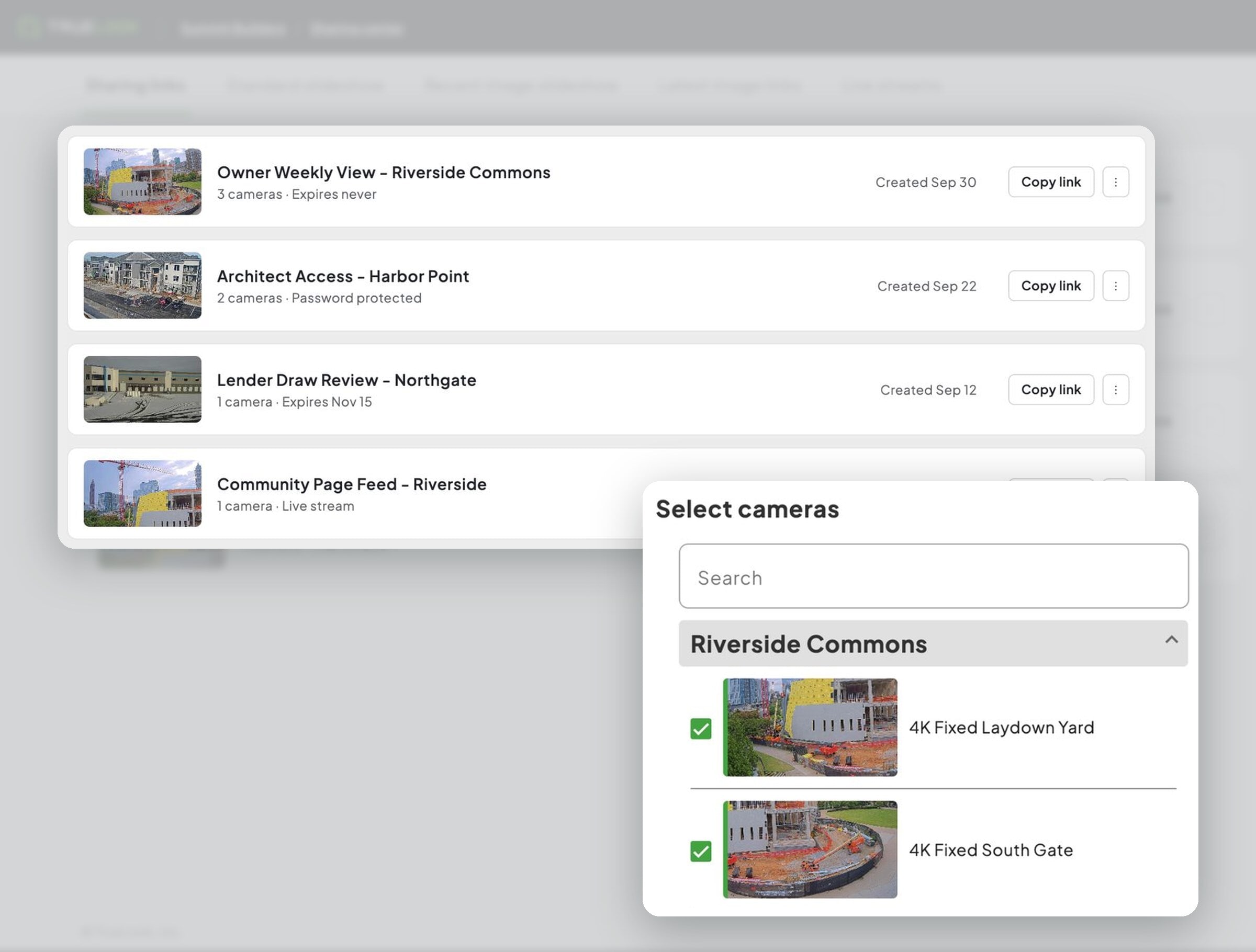
Task: Copy link for Architect Access – Harbor Point
Action: (1050, 286)
